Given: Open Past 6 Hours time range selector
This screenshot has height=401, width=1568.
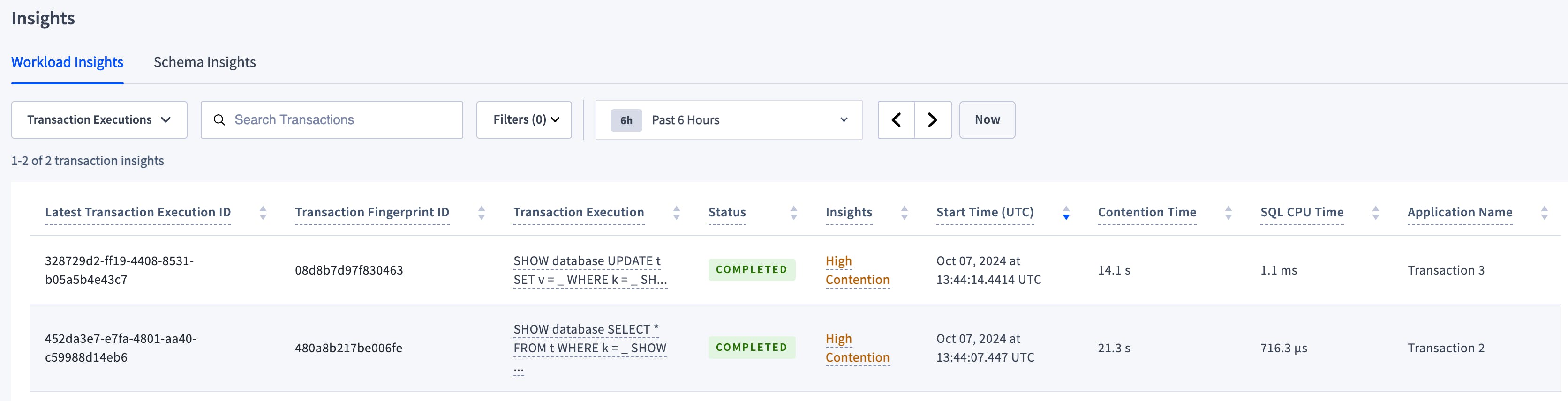Looking at the screenshot, I should click(x=729, y=120).
